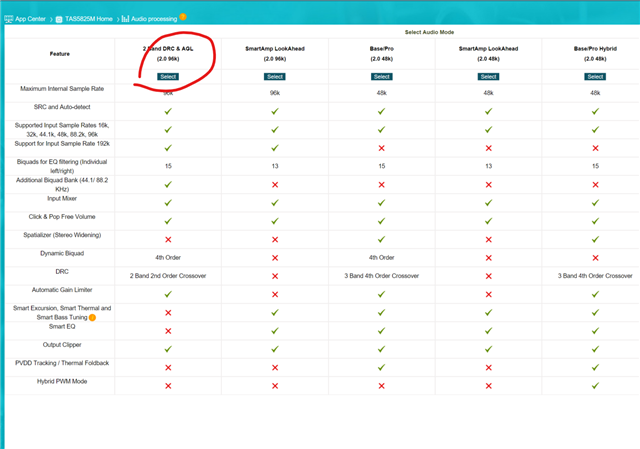Click the Automatic Gain Limiter checkmark under Base/Pro Hybrid
Viewport: 640px width, 449px height.
click(595, 294)
